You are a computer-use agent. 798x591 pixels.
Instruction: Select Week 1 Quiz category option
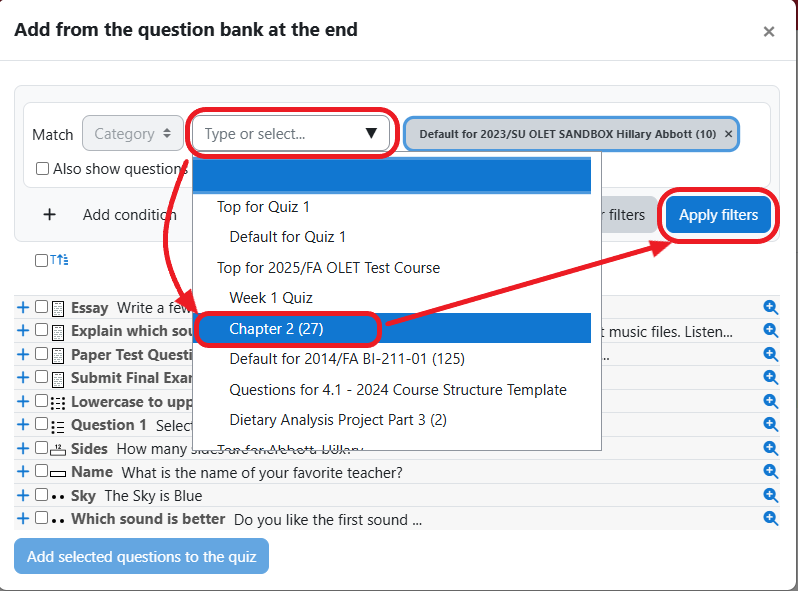[x=270, y=297]
